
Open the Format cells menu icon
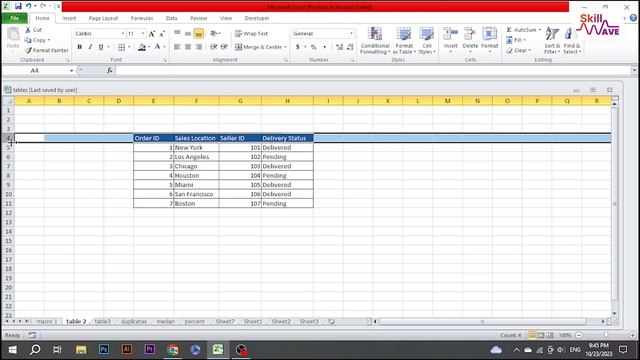pos(489,34)
